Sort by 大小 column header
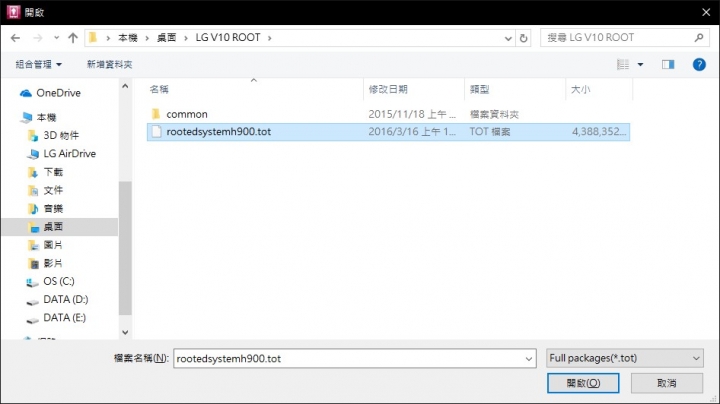 [x=580, y=90]
